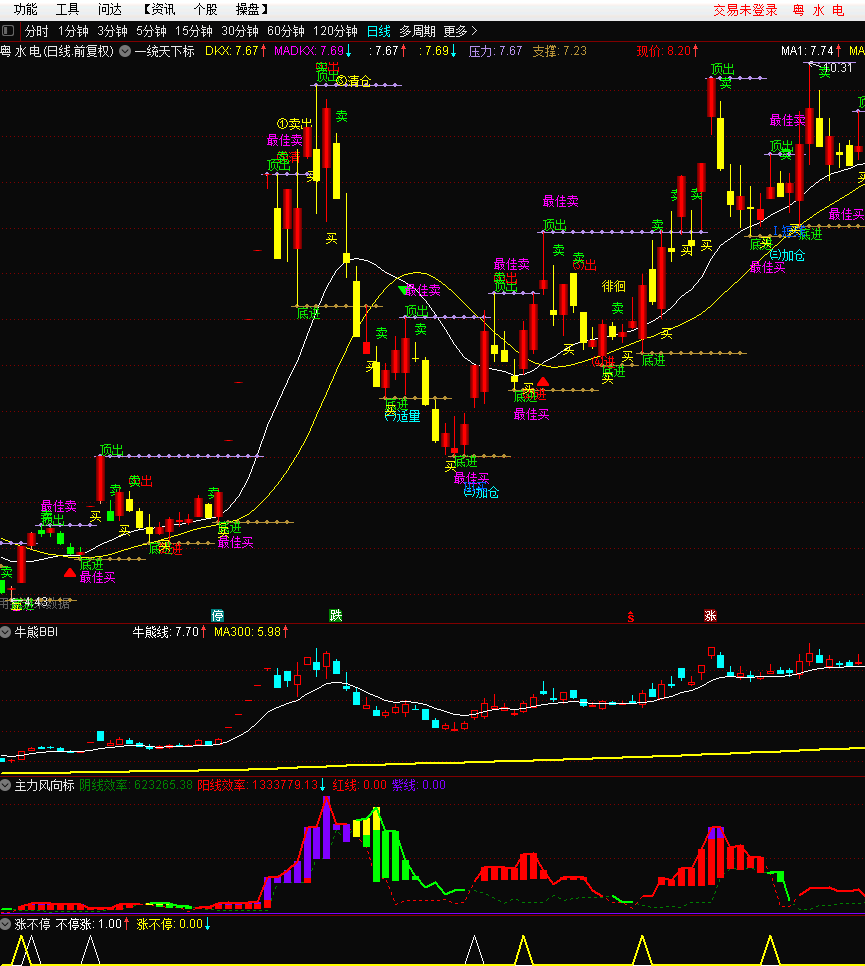Viewport: 865px width, 966px height.
Task: Click the 粤水电(日线.前复权) chart title
Action: [x=57, y=51]
